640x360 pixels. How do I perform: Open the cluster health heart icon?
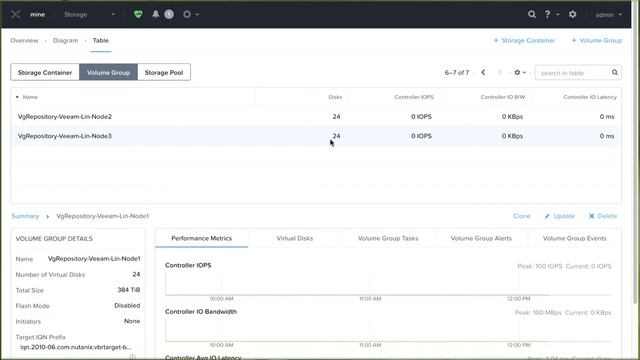click(x=138, y=14)
